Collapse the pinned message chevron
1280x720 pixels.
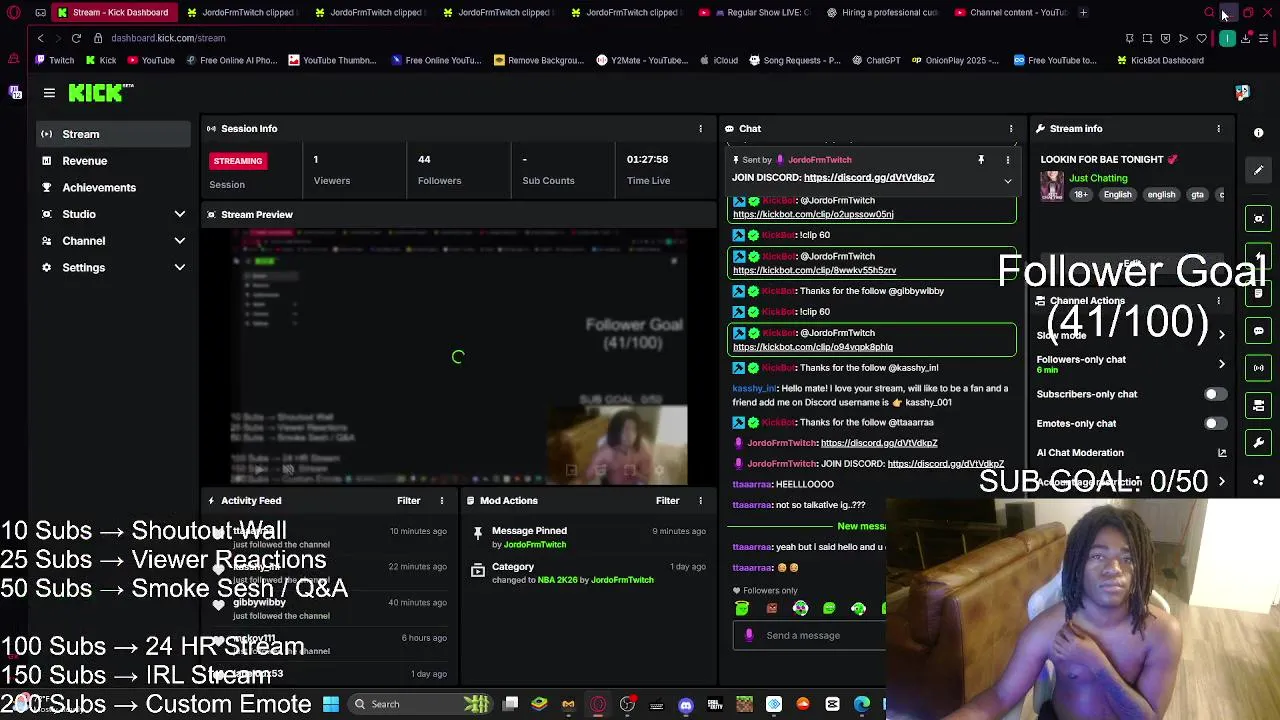click(1008, 181)
